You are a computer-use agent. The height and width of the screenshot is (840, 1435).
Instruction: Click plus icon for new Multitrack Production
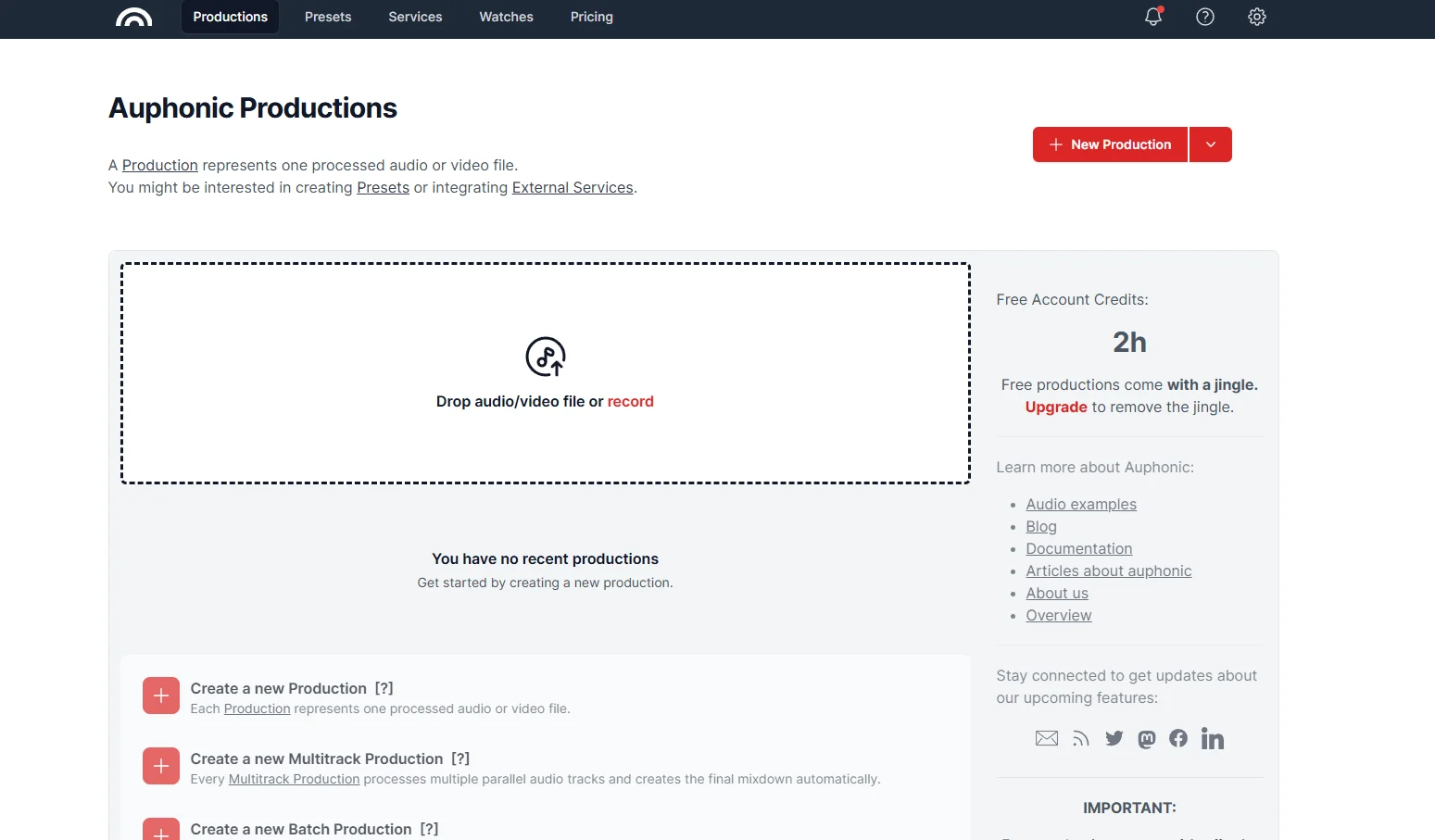coord(161,766)
